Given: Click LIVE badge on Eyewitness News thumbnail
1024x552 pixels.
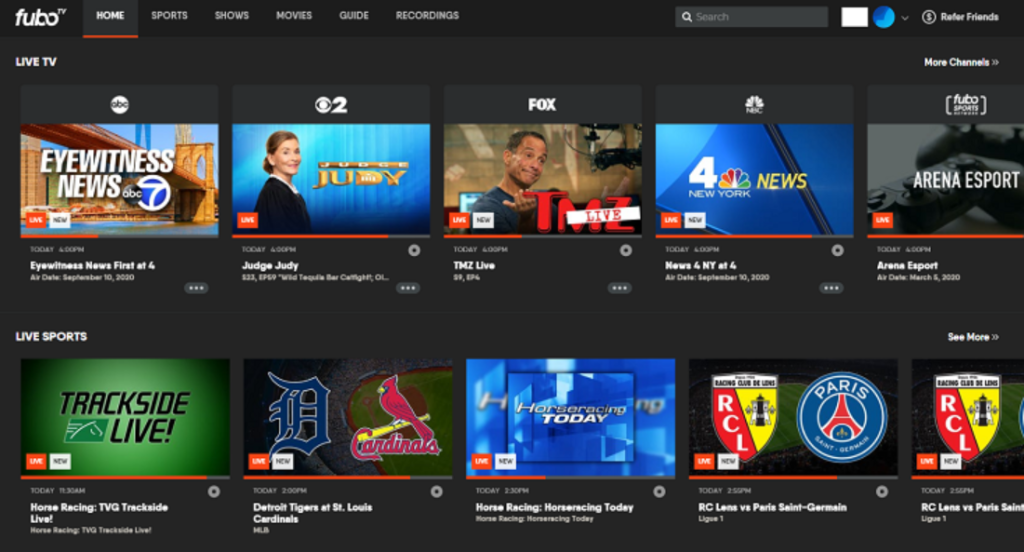Looking at the screenshot, I should click(x=36, y=220).
